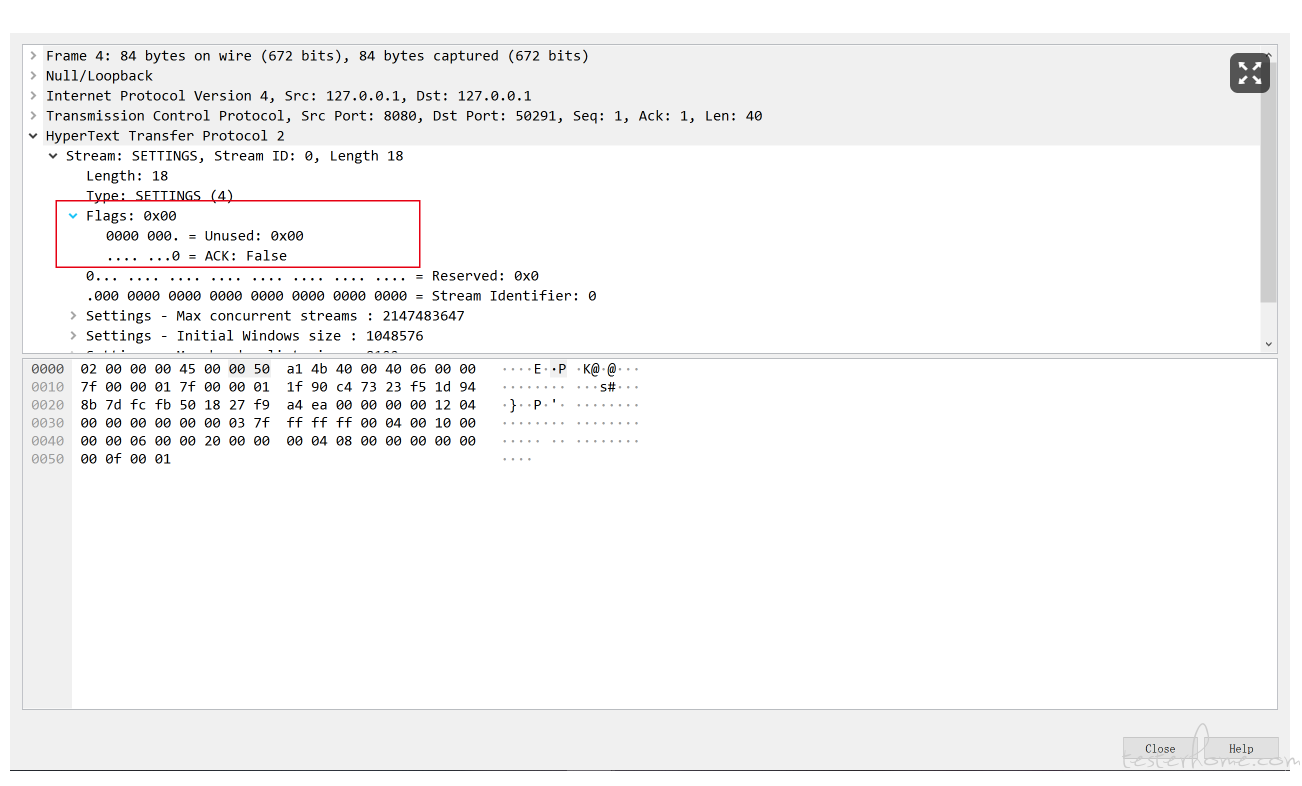This screenshot has width=1302, height=786.
Task: Collapse the HyperText Transfer Protocol 2 section
Action: click(33, 136)
